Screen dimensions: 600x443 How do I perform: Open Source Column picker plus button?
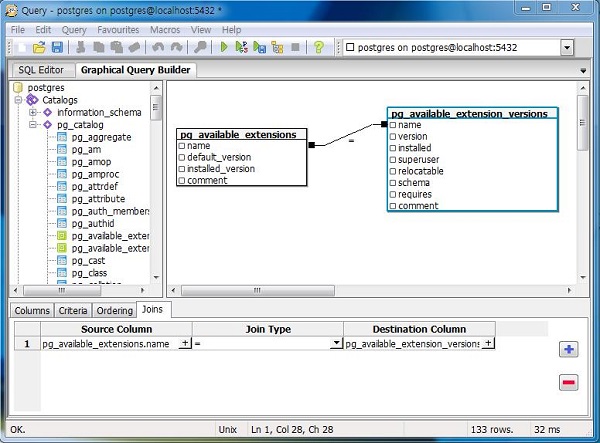point(185,343)
